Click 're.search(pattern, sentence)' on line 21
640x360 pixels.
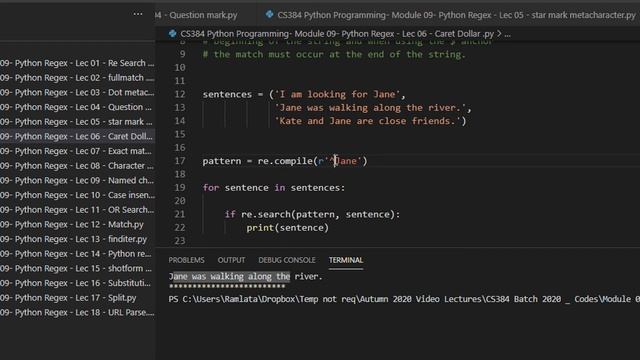coord(318,214)
